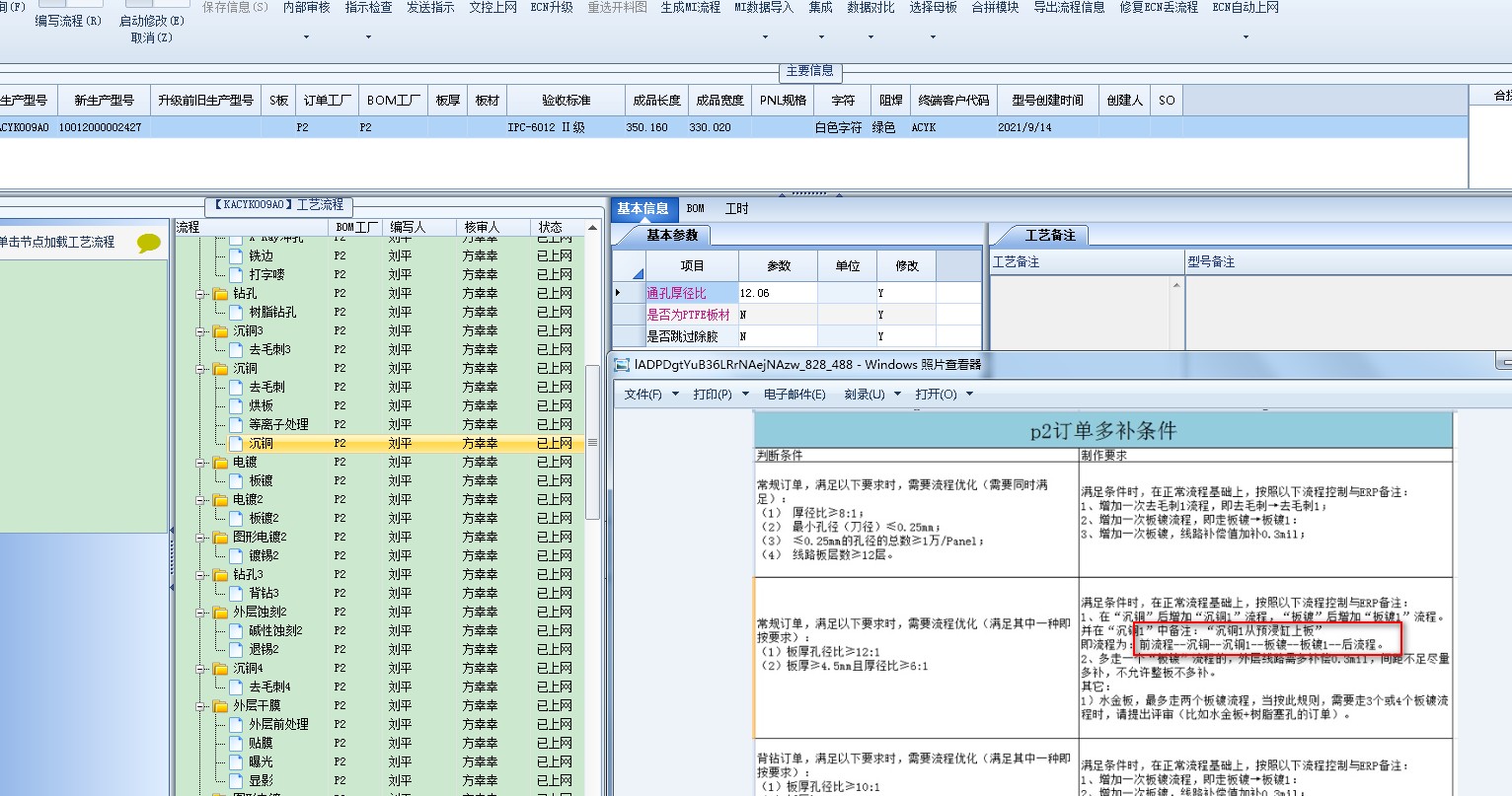Open the dropdown arrow under 数据对比
The height and width of the screenshot is (796, 1512).
[870, 37]
